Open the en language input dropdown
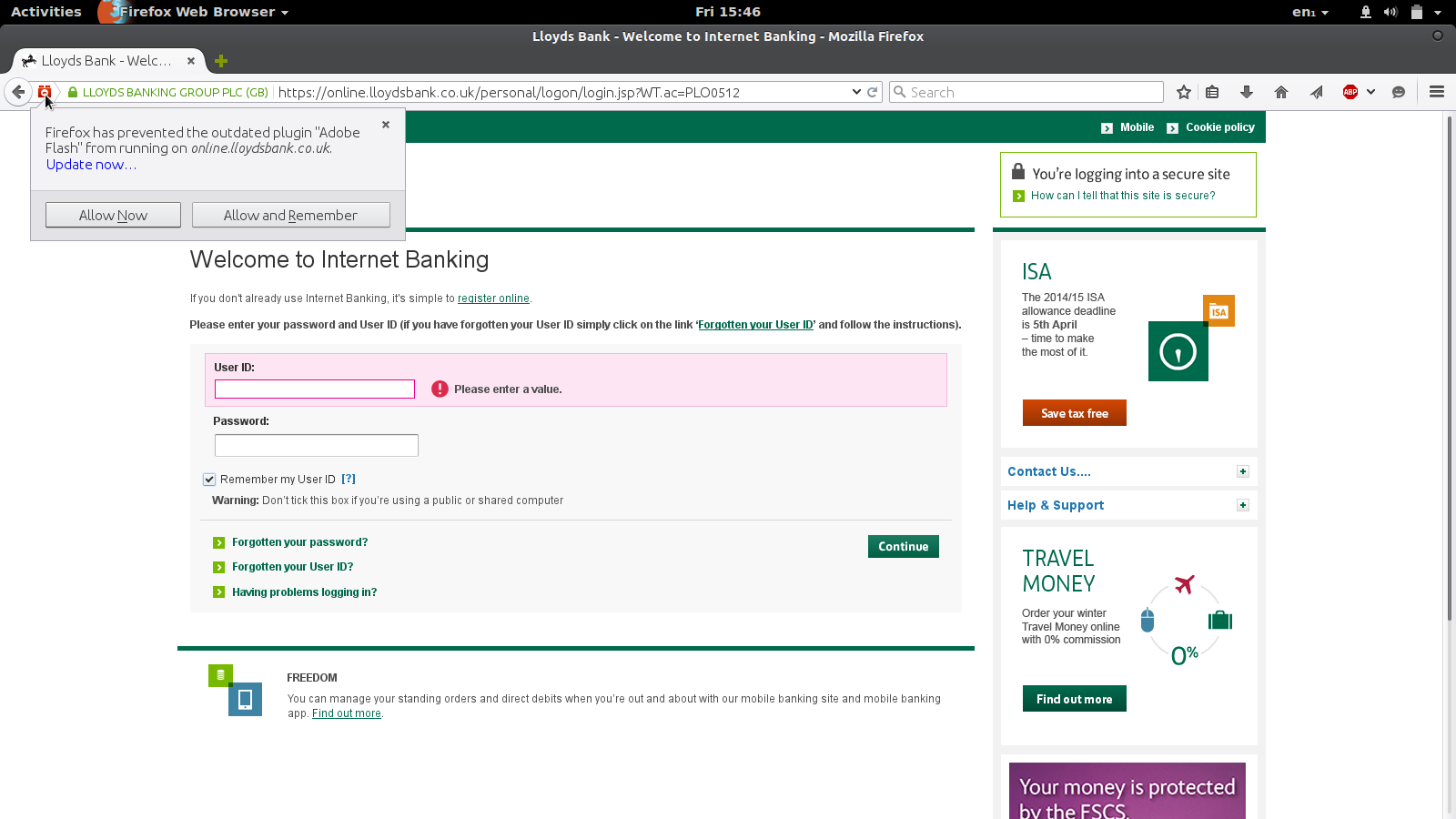Viewport: 1456px width, 819px height. [1309, 12]
